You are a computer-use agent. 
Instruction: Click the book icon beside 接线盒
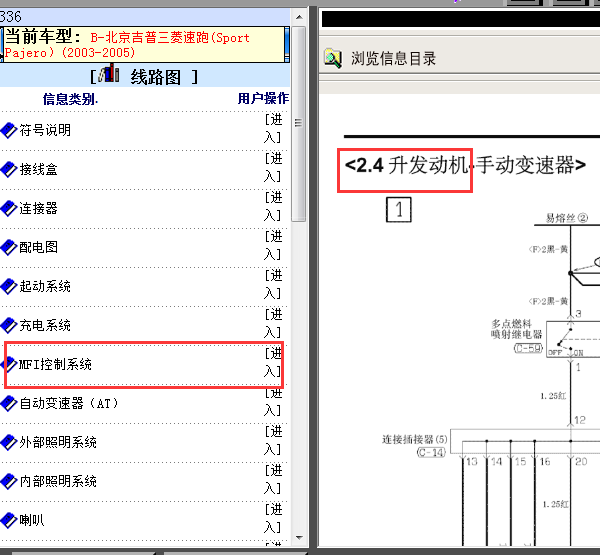tap(8, 170)
